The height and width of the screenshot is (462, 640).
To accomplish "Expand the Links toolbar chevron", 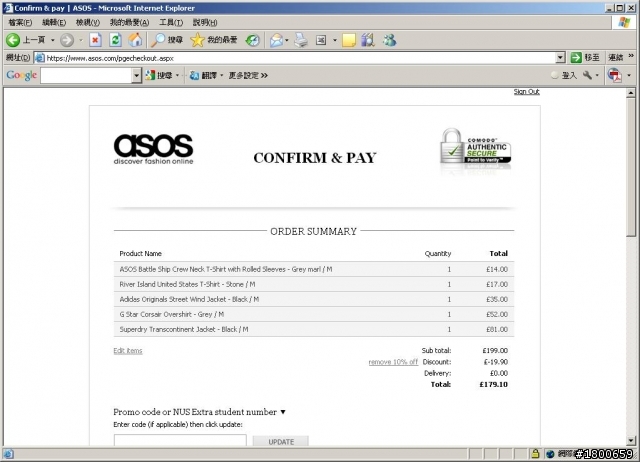I will [631, 55].
